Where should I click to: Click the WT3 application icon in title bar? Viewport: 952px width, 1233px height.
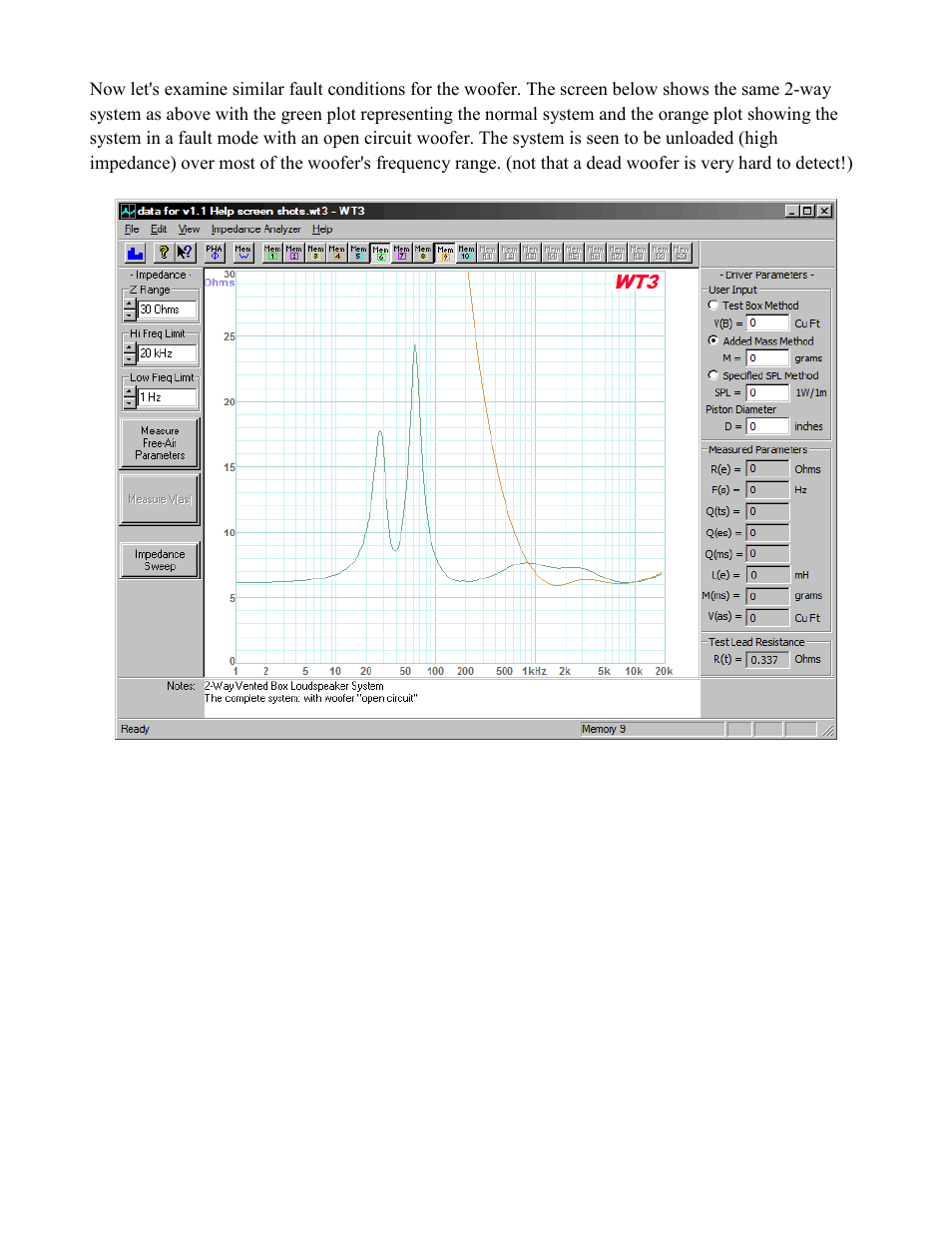128,211
